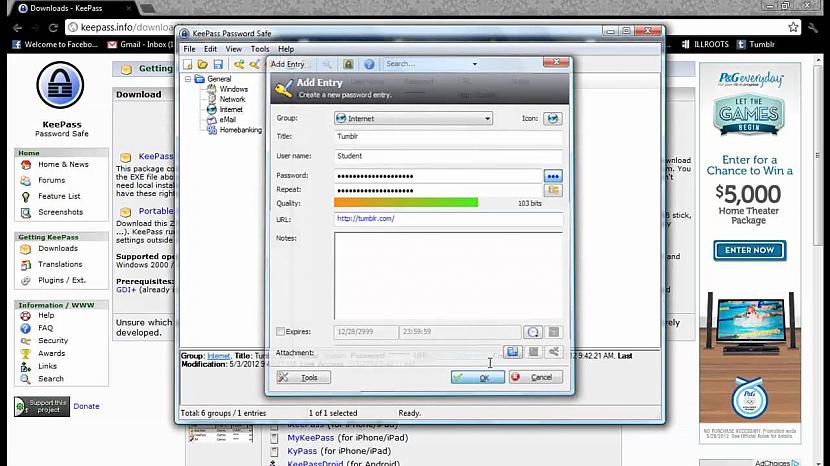Select the Internet group in tree
This screenshot has width=830, height=466.
pyautogui.click(x=231, y=110)
